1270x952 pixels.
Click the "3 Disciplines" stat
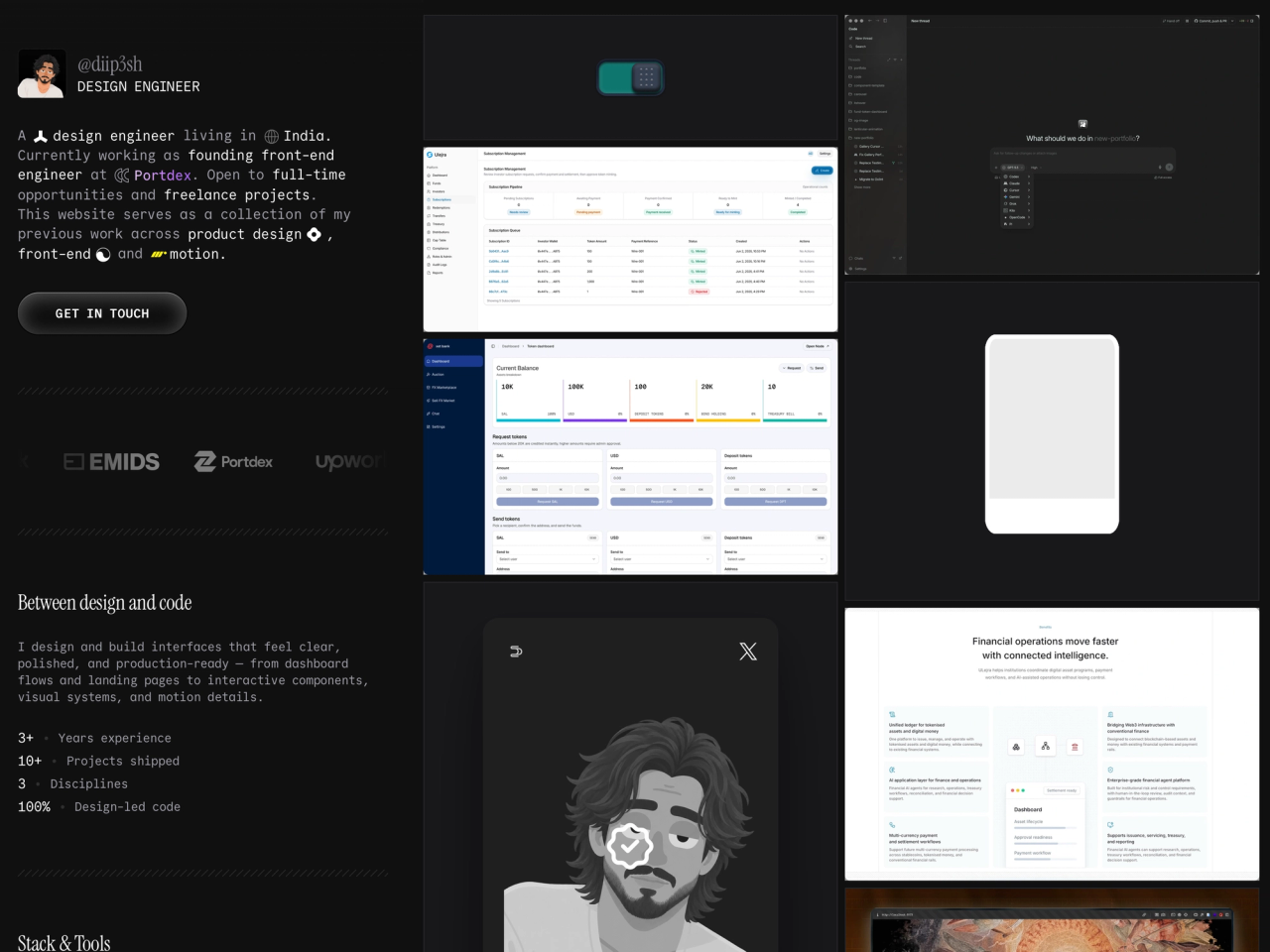[x=73, y=783]
